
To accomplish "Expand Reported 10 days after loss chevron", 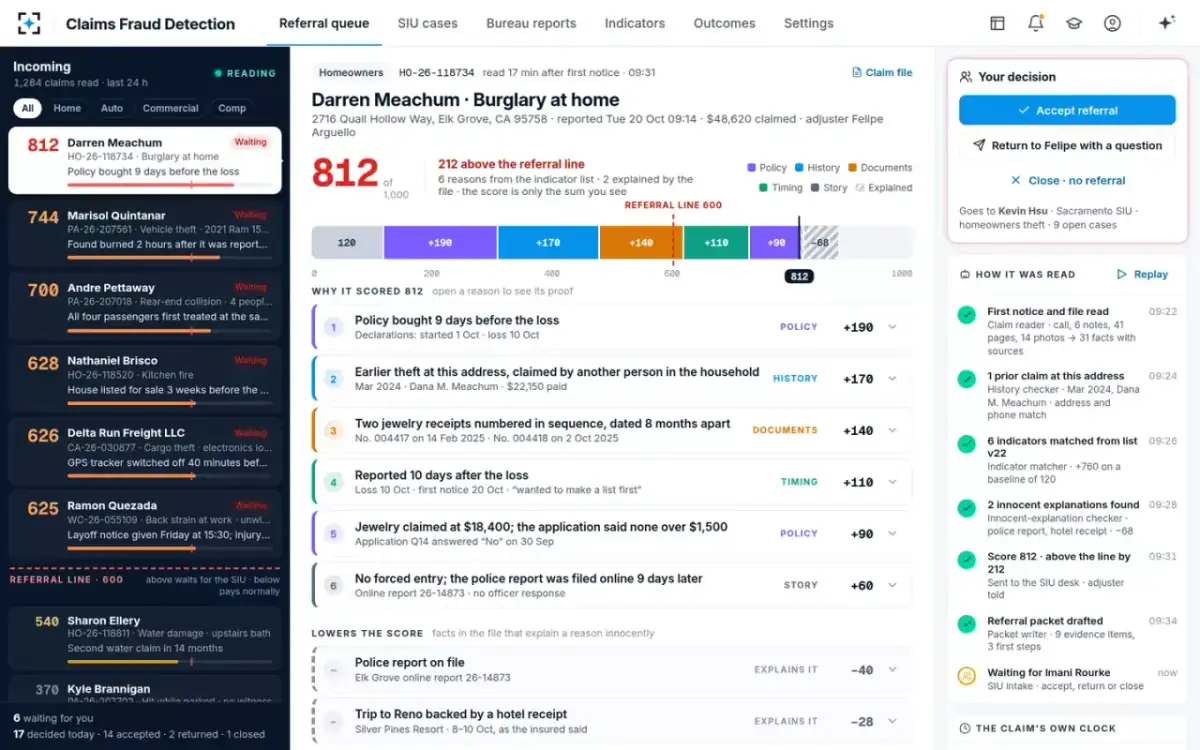I will 892,482.
